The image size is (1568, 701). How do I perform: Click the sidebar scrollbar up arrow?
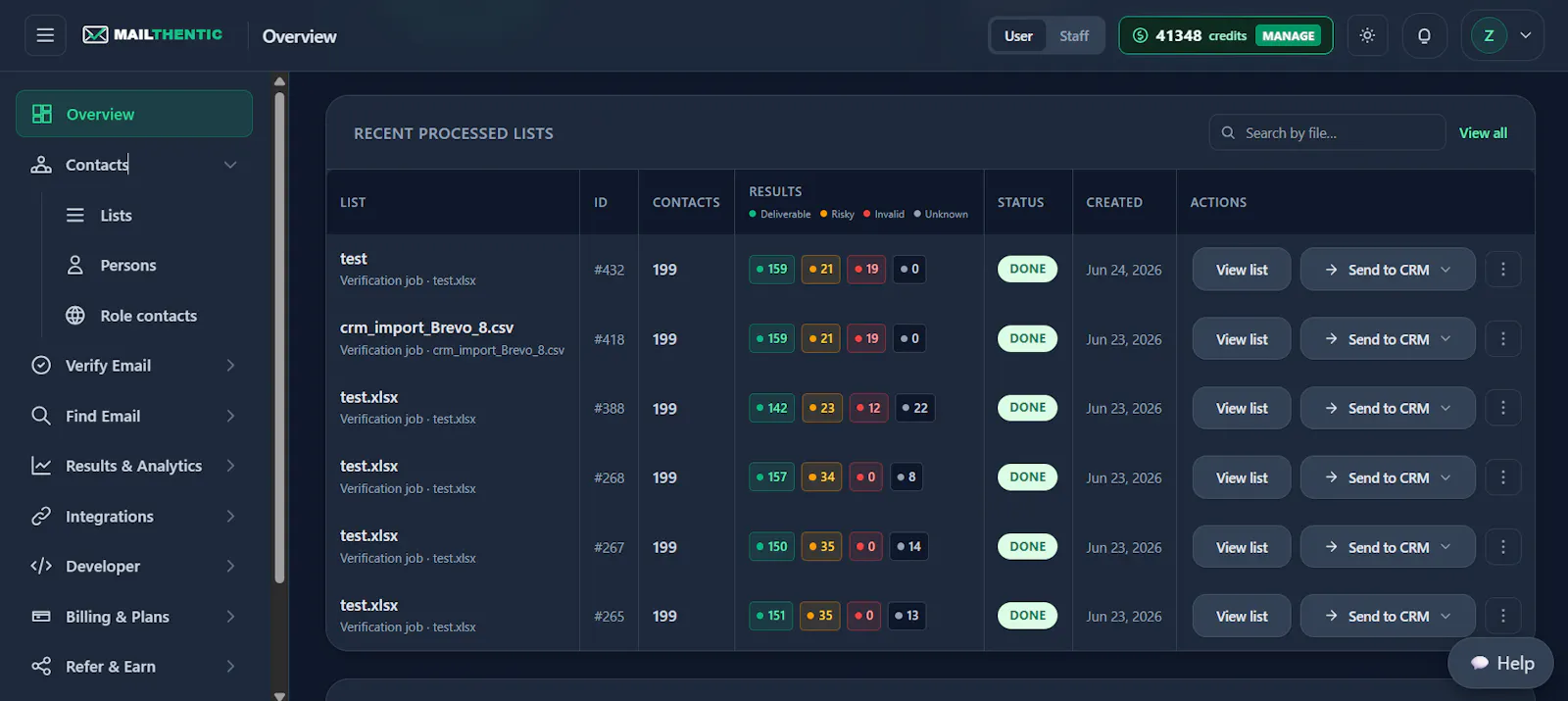coord(279,81)
